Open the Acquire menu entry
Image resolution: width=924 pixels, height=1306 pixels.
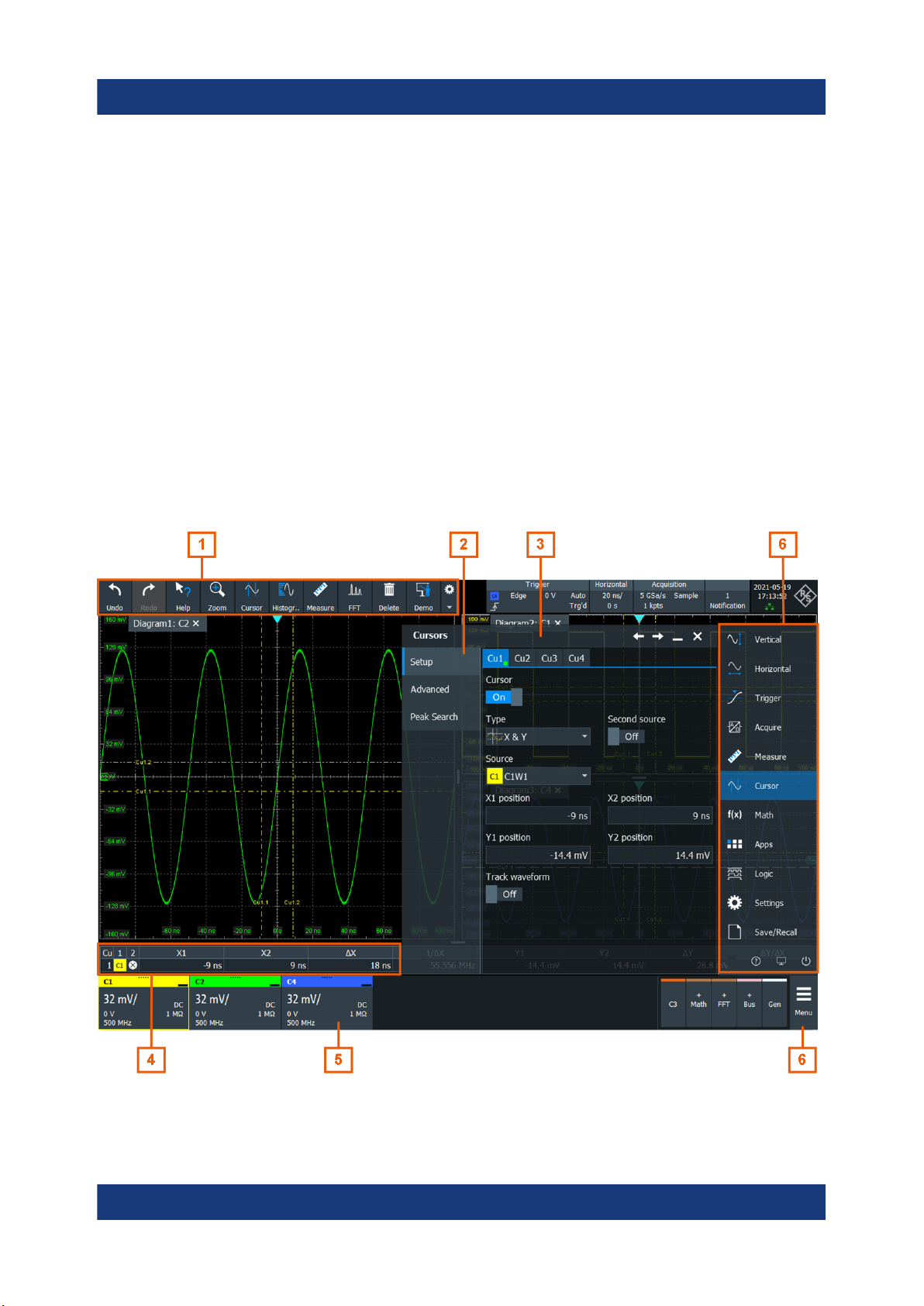pyautogui.click(x=768, y=728)
